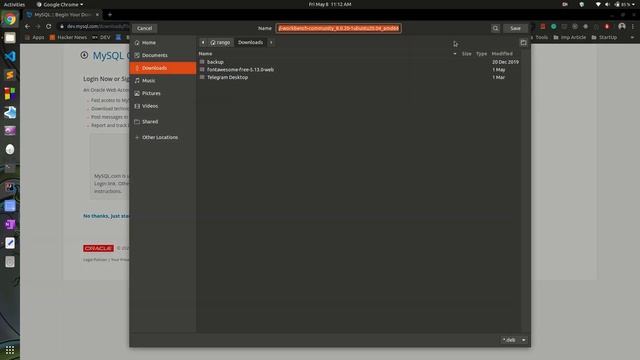The width and height of the screenshot is (640, 360).
Task: Click the rango home breadcrumb
Action: pyautogui.click(x=220, y=42)
